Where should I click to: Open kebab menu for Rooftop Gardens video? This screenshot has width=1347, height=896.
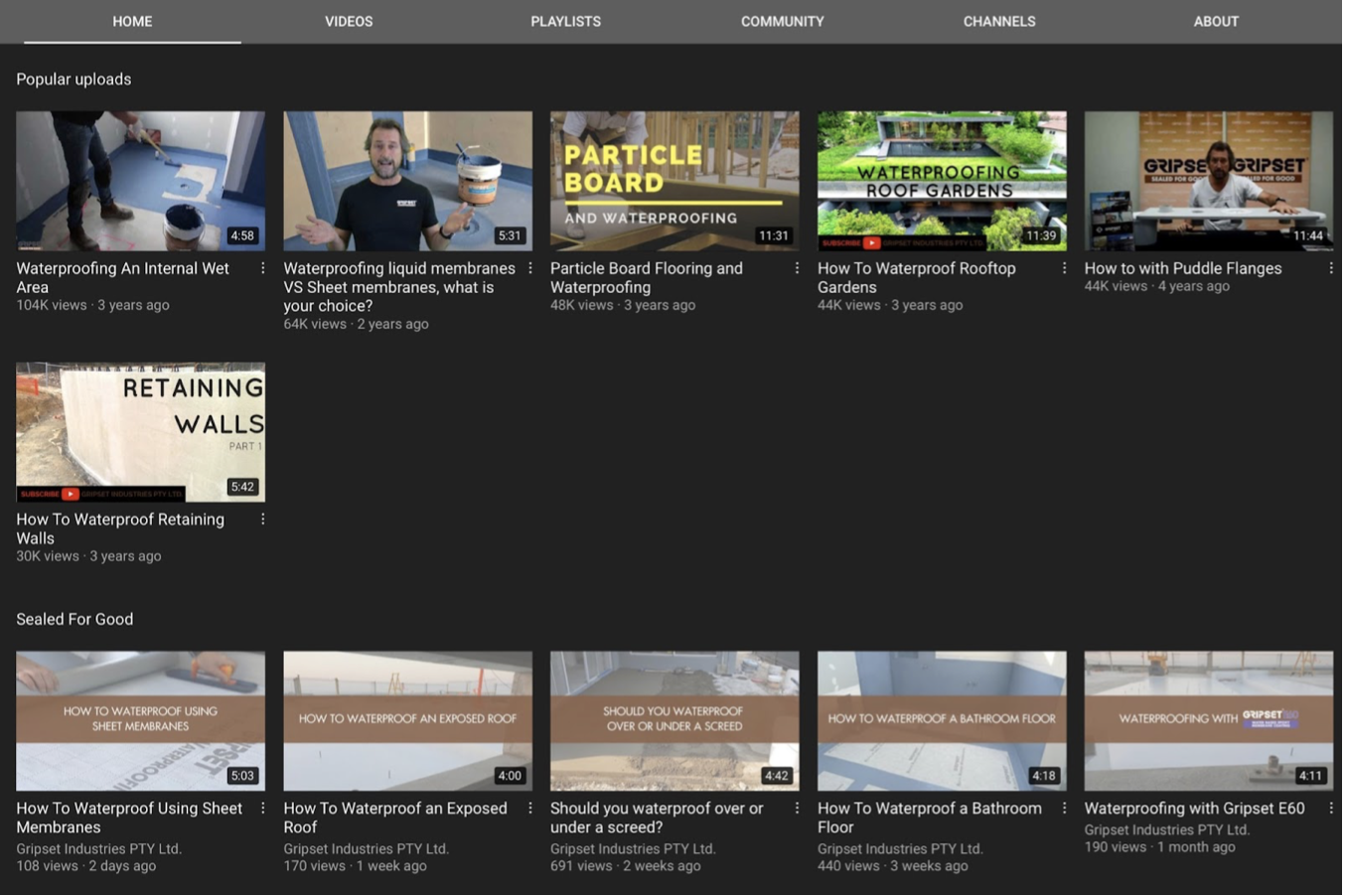click(x=1064, y=268)
